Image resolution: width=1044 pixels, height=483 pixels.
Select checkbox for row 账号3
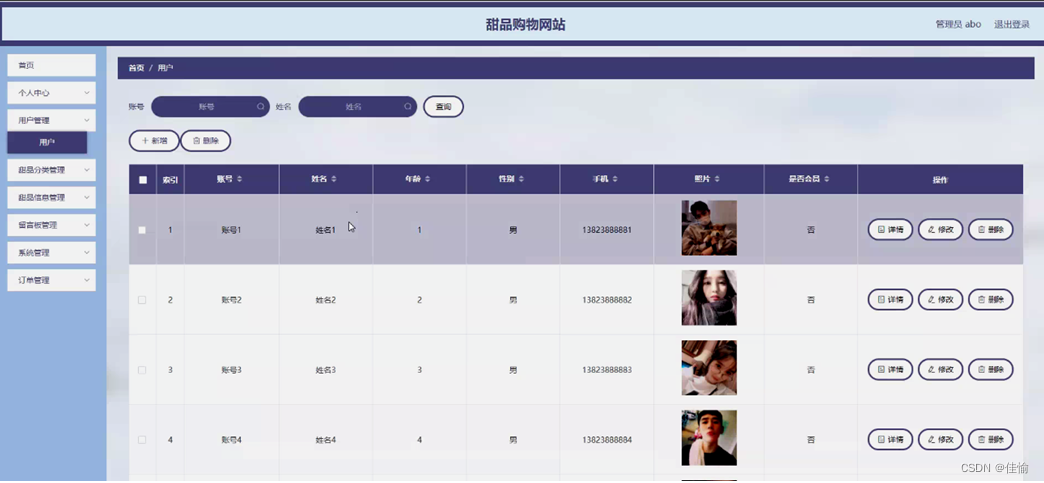click(x=142, y=370)
